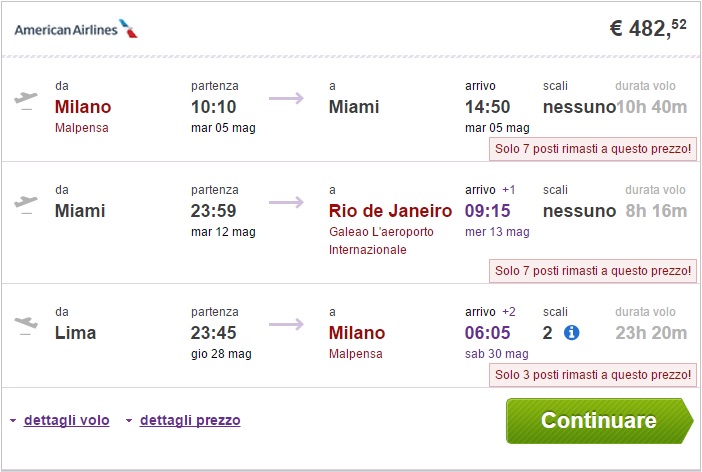Screen dimensions: 702x472
Task: Click the Milano departure city name
Action: point(83,107)
